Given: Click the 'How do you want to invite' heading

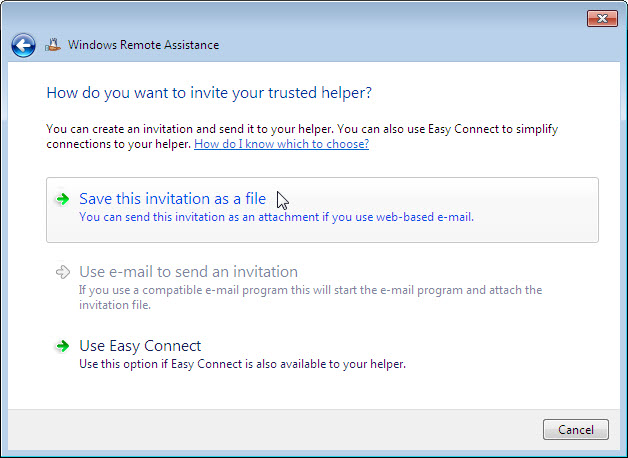Looking at the screenshot, I should point(209,93).
